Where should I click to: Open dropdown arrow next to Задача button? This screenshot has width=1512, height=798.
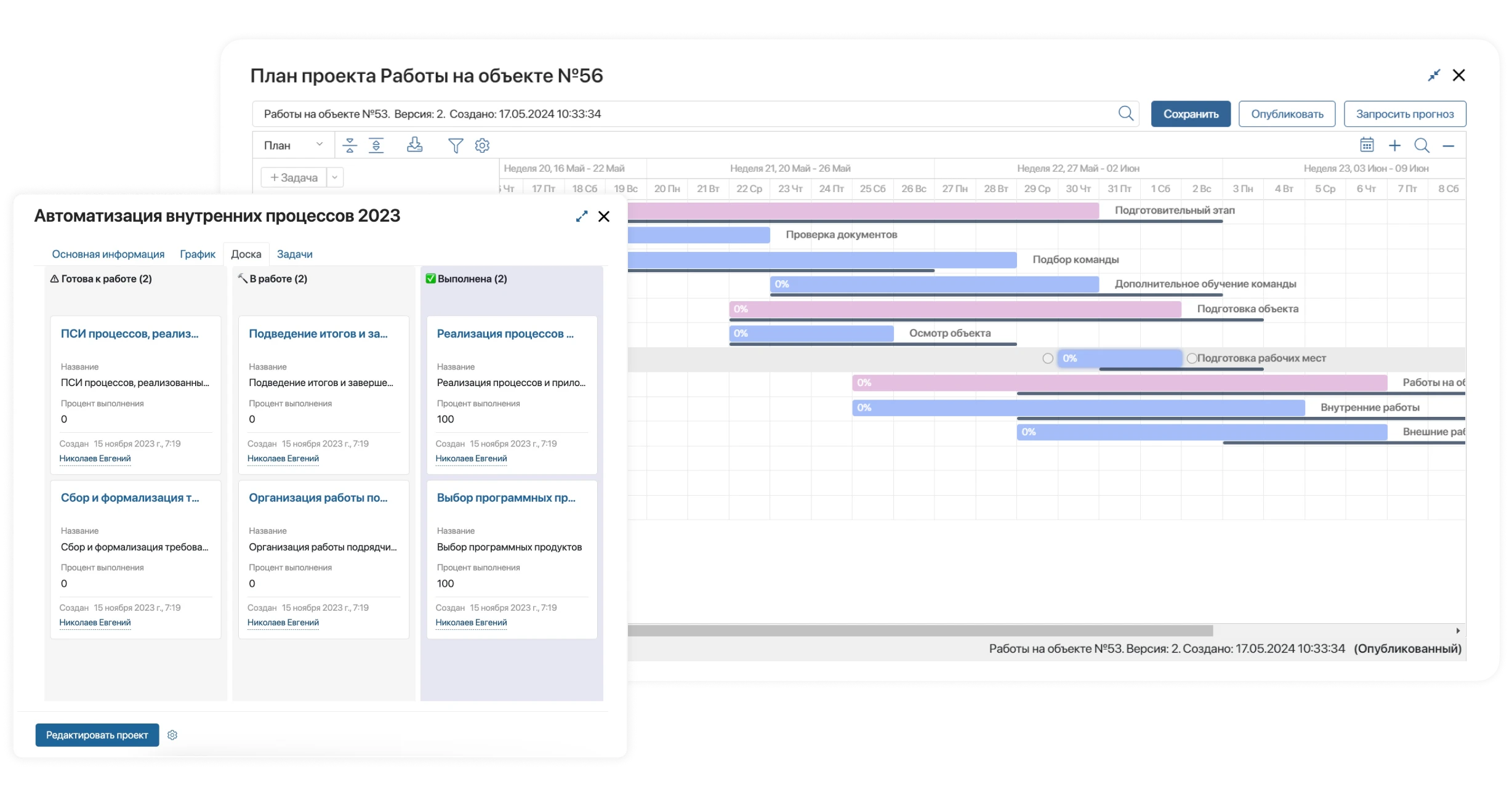[335, 177]
